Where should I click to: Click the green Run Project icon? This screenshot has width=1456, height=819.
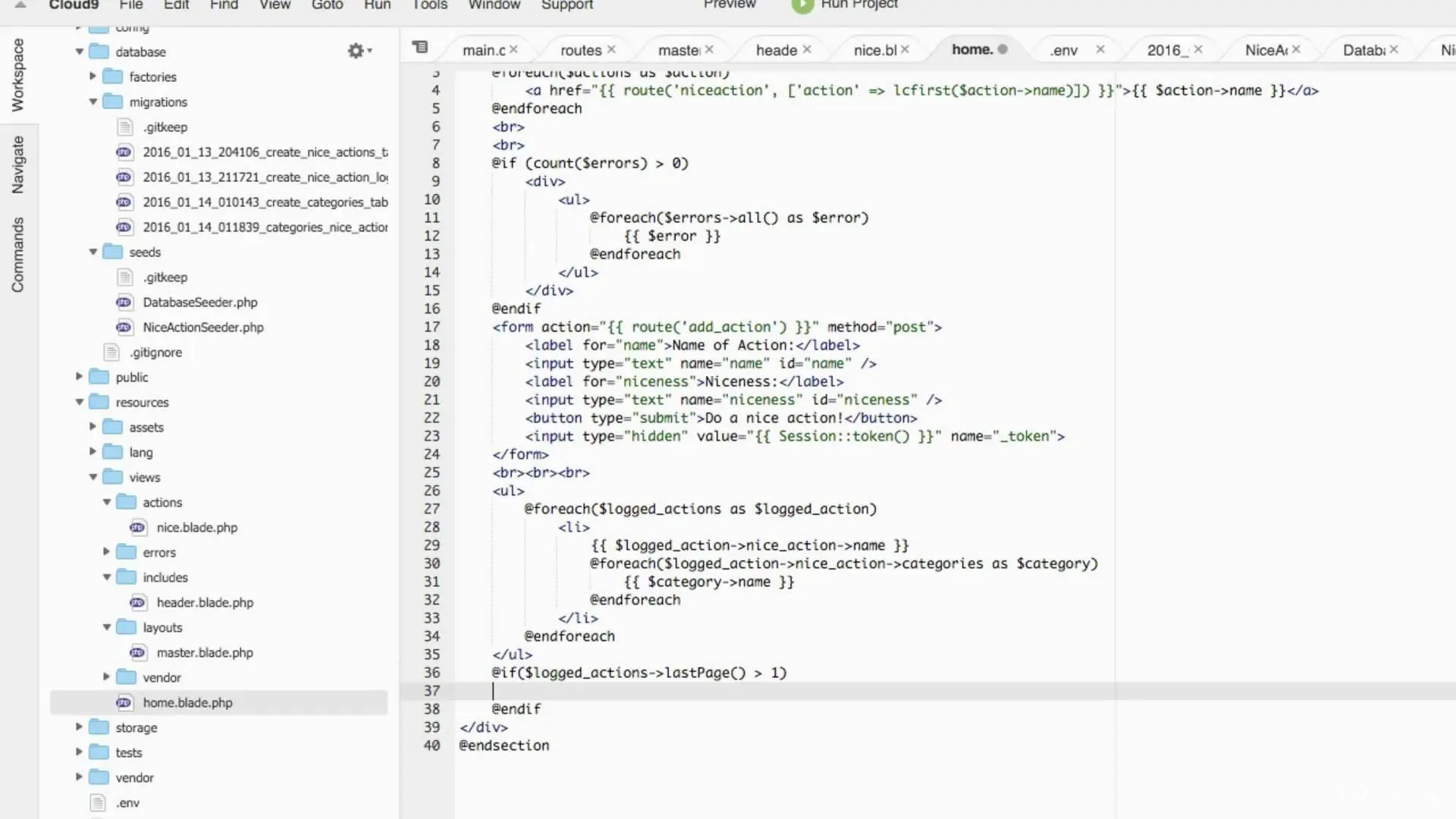pos(802,5)
